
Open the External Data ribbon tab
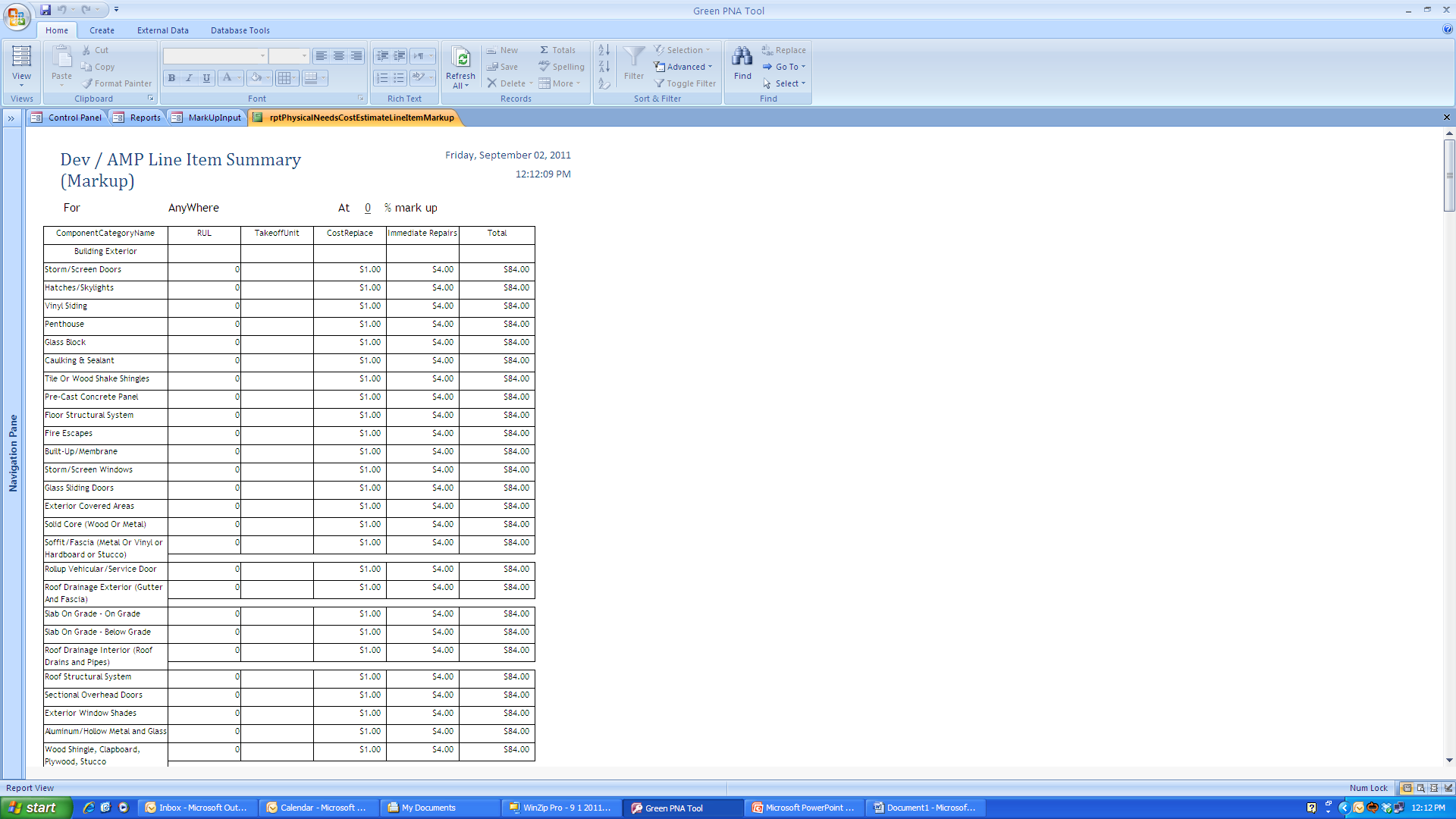tap(162, 30)
